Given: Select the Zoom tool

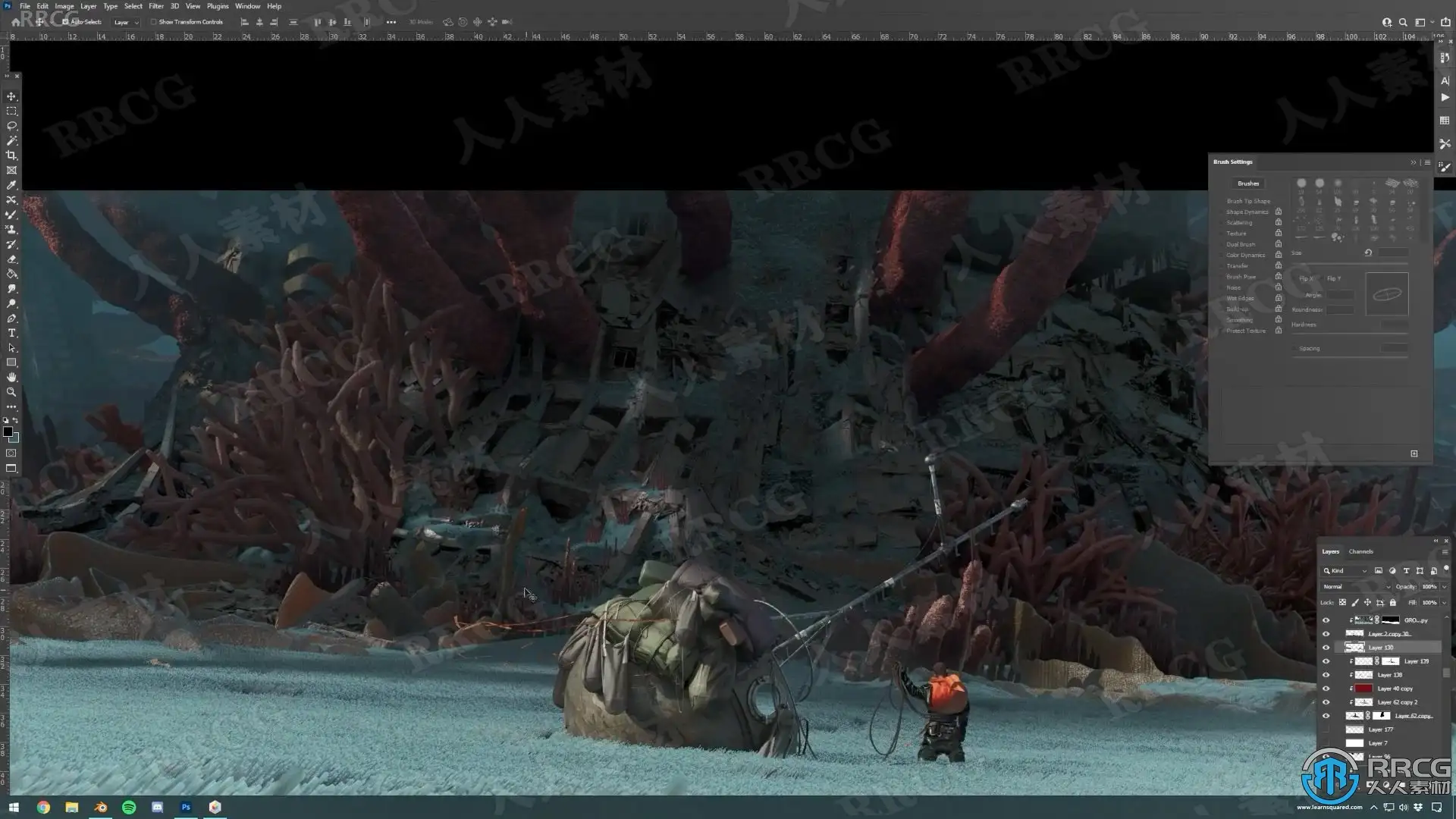Looking at the screenshot, I should [11, 392].
